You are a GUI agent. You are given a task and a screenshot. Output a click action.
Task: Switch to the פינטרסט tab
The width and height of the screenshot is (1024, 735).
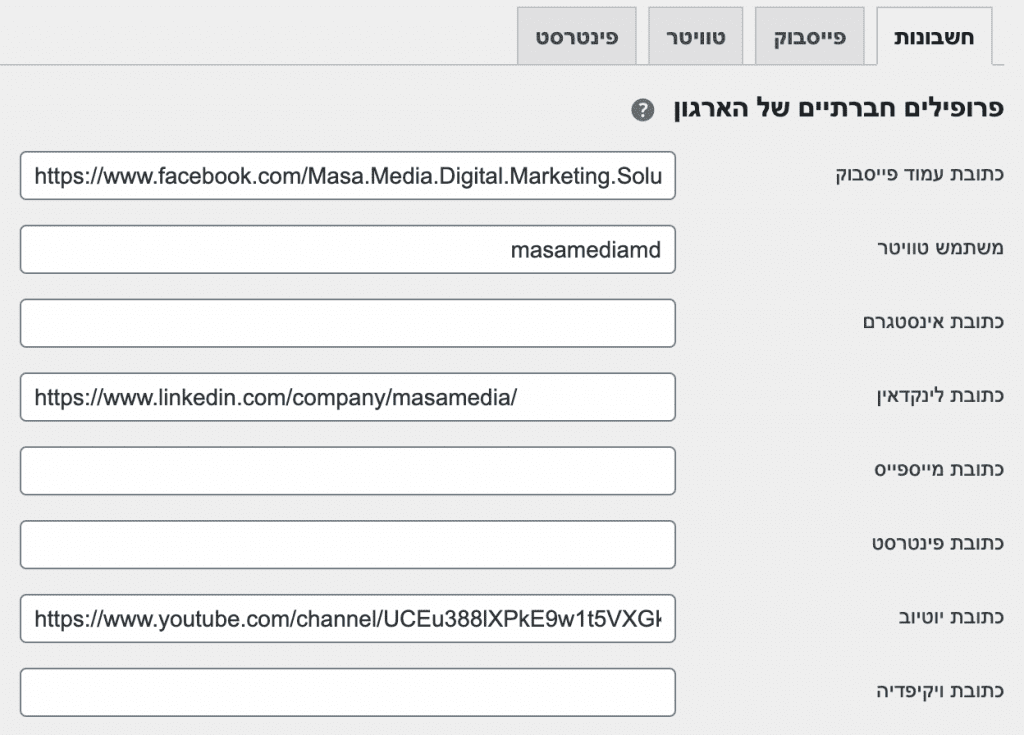[x=577, y=37]
